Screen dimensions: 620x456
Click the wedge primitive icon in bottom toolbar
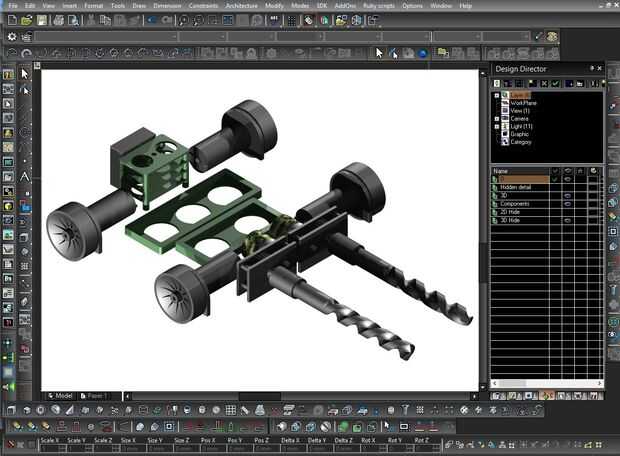click(x=70, y=410)
